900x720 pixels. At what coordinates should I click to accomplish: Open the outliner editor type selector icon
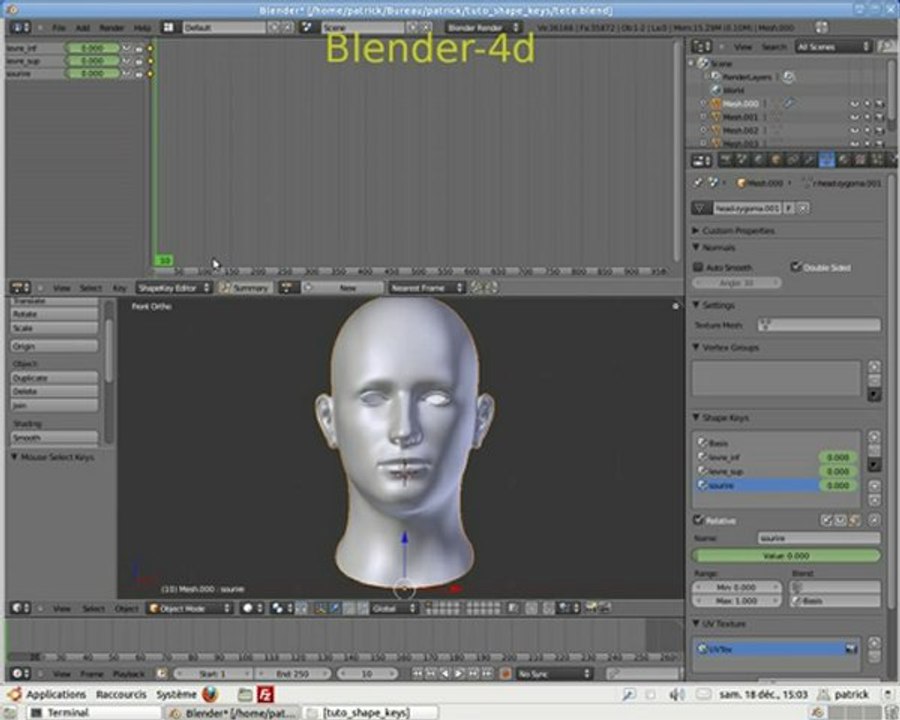(701, 47)
